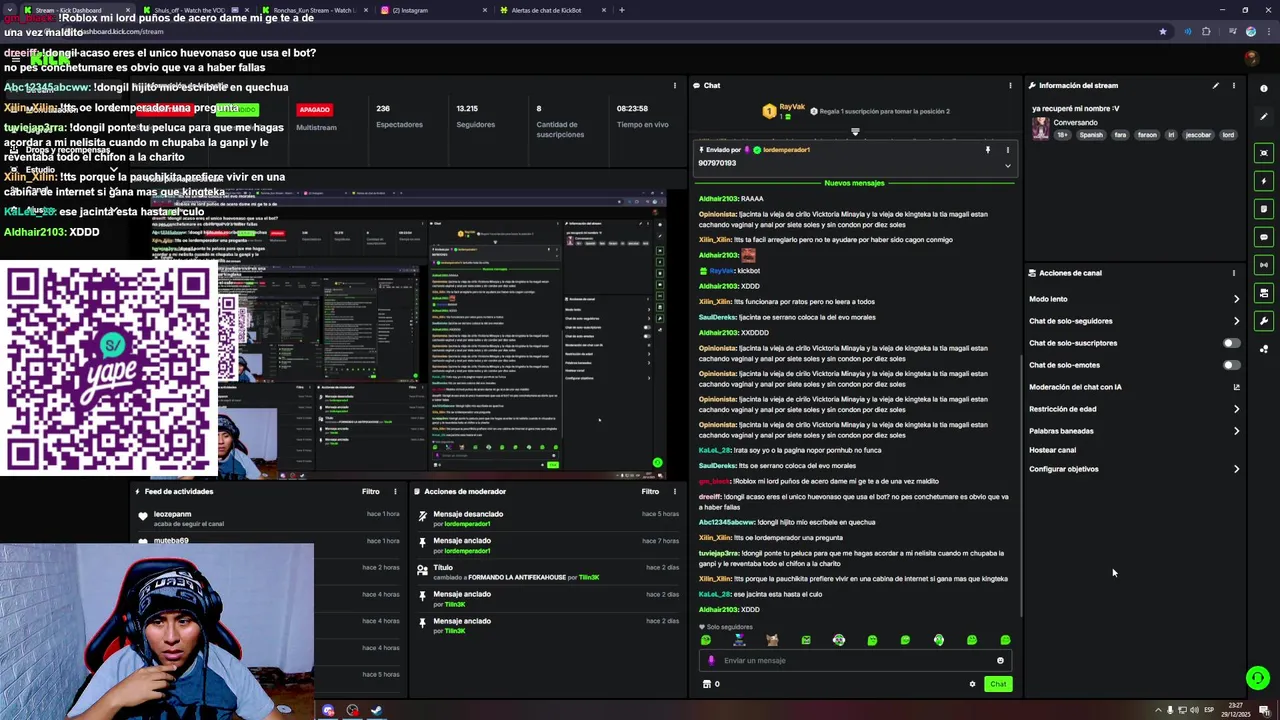Screen dimensions: 1280x720
Task: Open Moderación del chat con IA link icon
Action: 1236,387
